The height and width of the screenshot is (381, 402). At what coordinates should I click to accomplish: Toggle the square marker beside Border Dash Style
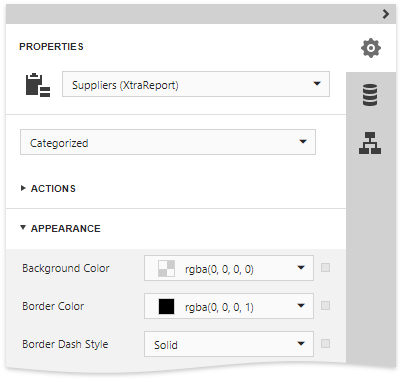325,344
